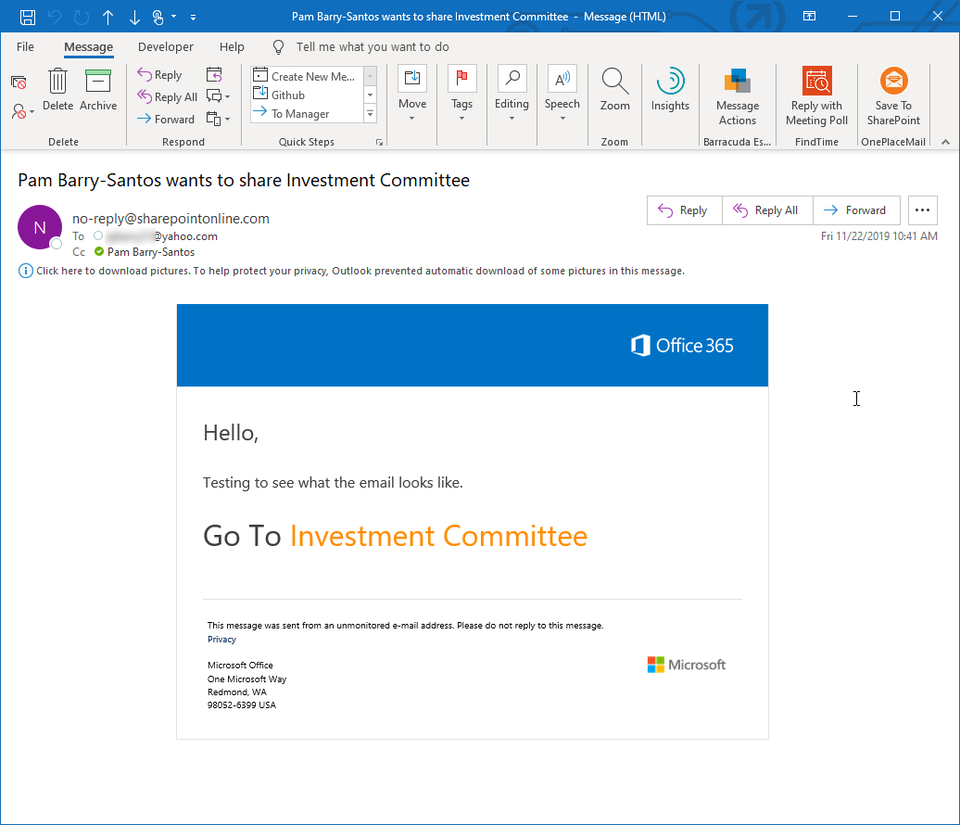This screenshot has height=825, width=960.
Task: Select the Message tab
Action: [x=88, y=47]
